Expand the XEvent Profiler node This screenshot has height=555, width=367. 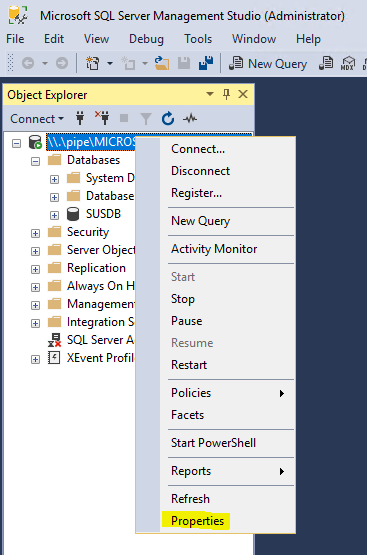click(x=35, y=359)
